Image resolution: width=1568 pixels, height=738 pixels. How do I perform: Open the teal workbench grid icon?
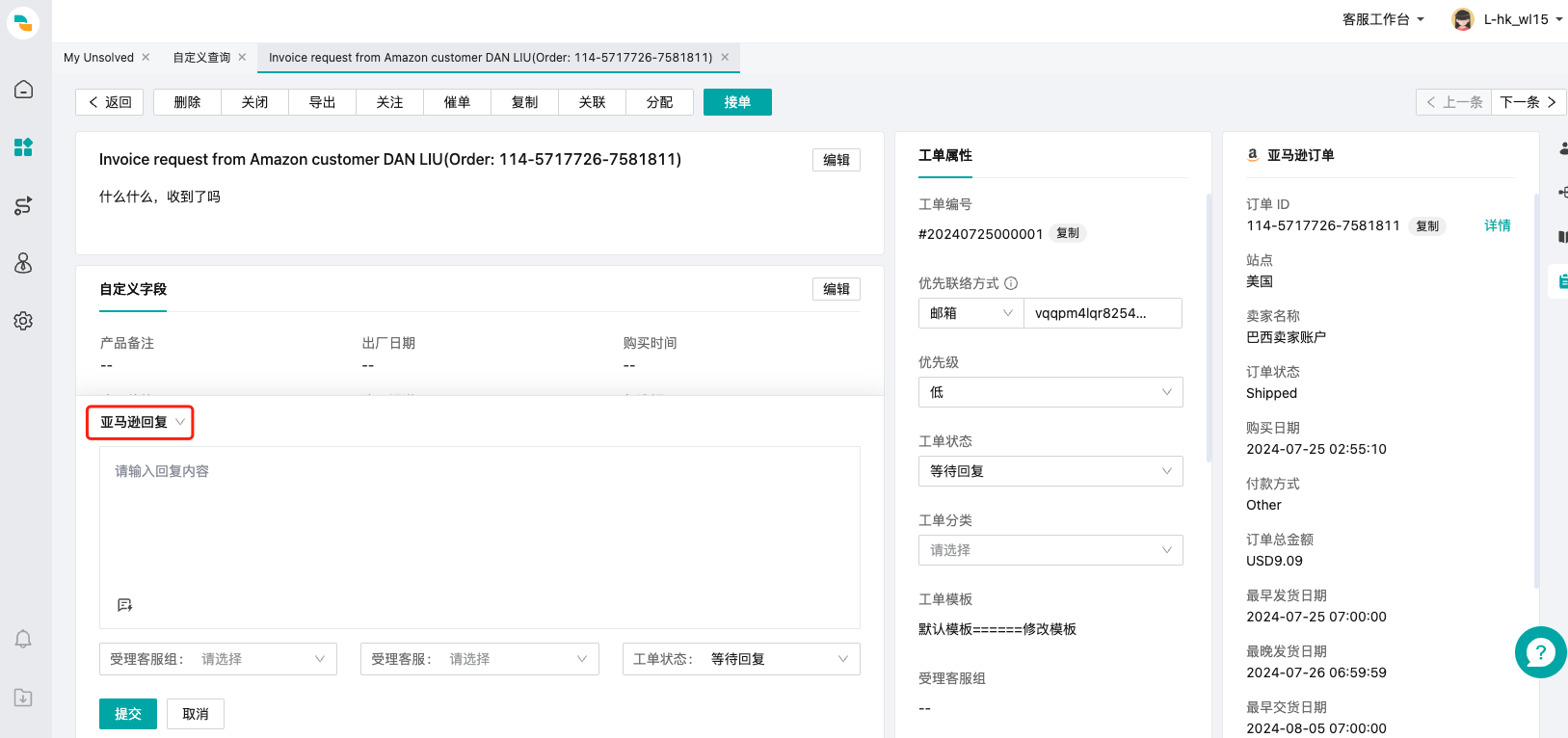tap(23, 147)
